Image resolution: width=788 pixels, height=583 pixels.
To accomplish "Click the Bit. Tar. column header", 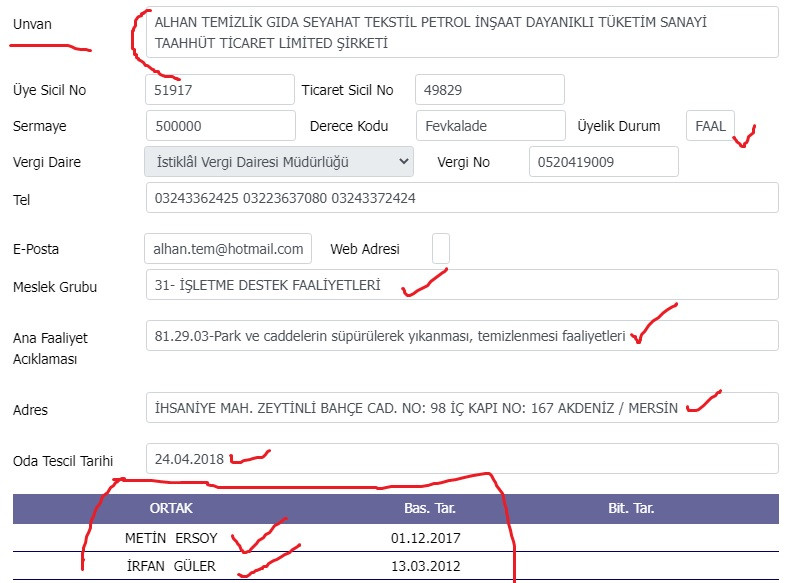I will pyautogui.click(x=631, y=508).
